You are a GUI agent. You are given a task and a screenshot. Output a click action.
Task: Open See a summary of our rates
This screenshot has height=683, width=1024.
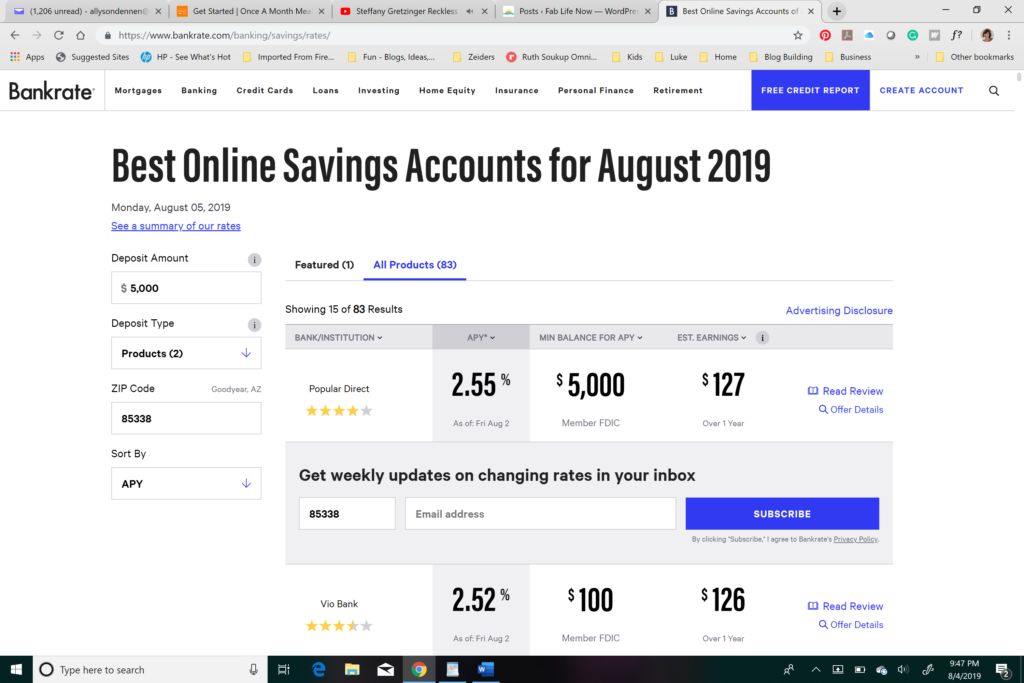coord(176,226)
